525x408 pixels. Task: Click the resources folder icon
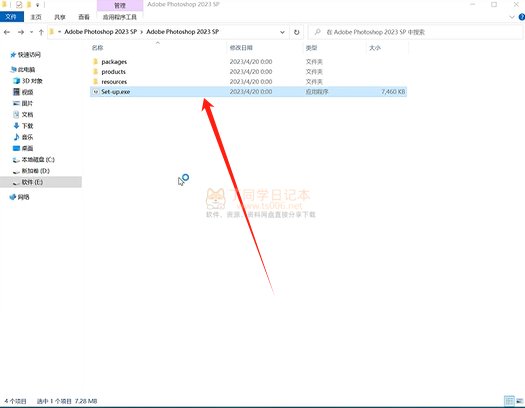coord(95,82)
